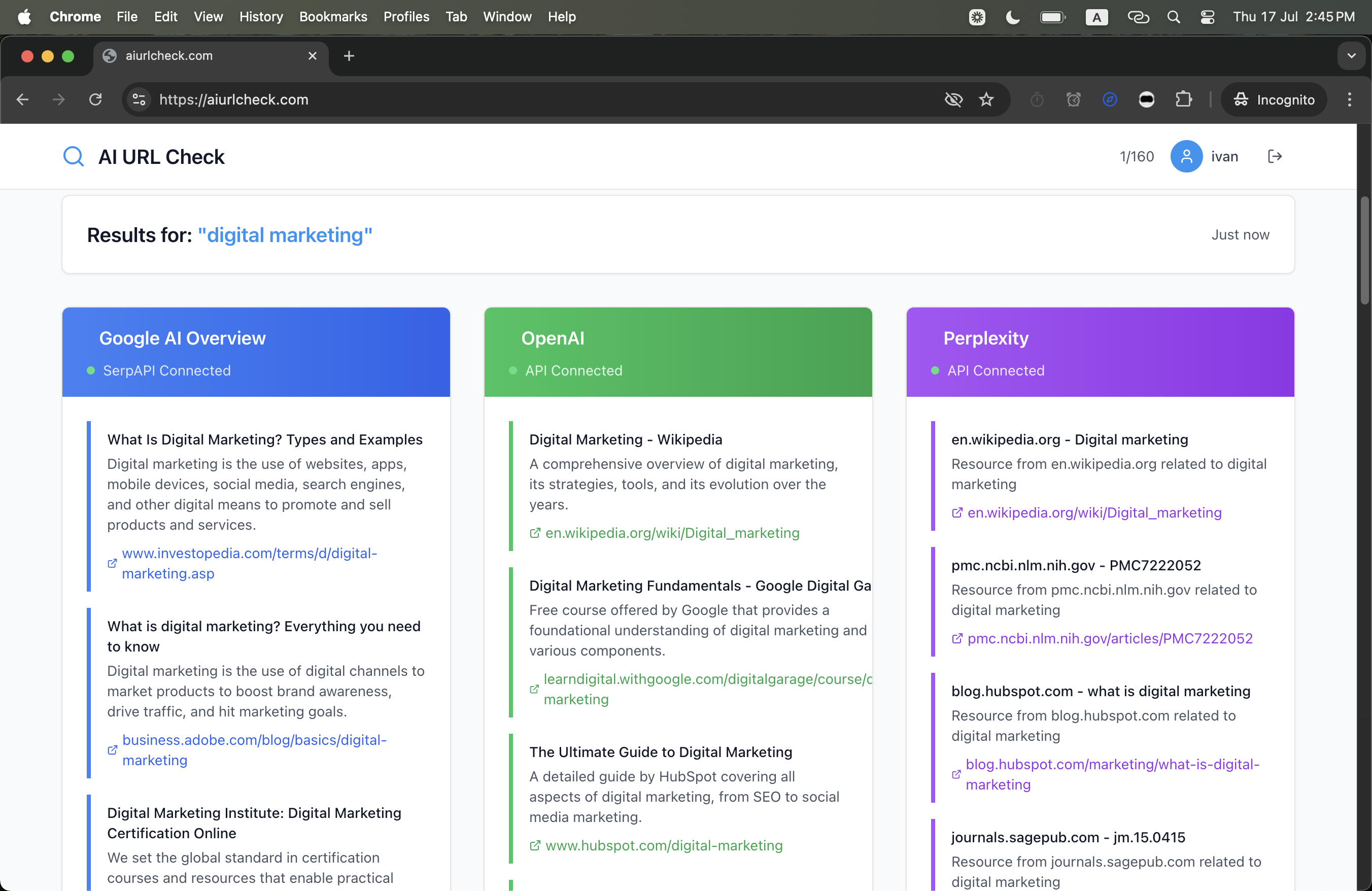The width and height of the screenshot is (1372, 891).
Task: Open the Bookmarks menu
Action: (x=333, y=17)
